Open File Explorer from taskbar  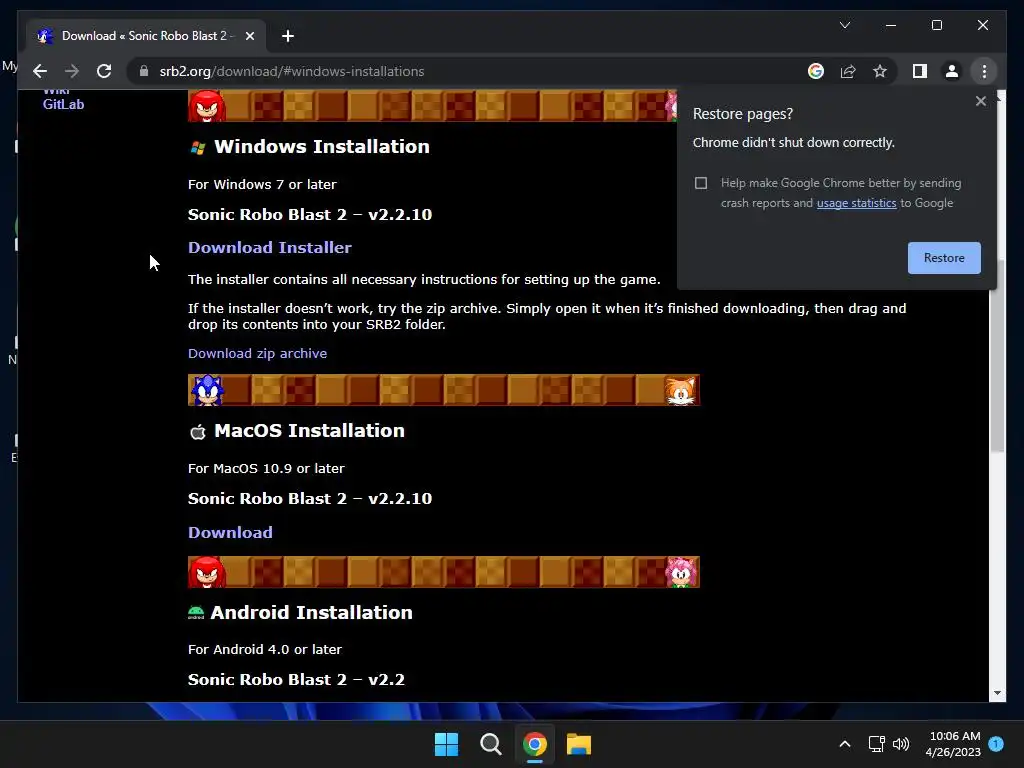[579, 744]
